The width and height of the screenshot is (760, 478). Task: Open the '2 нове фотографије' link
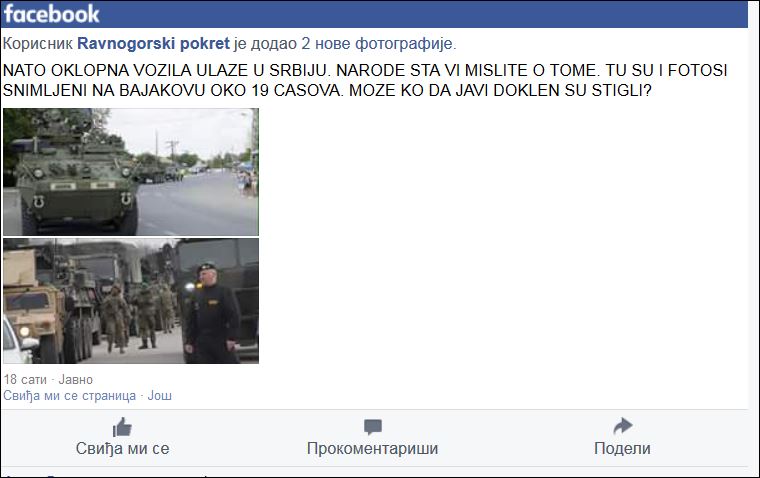377,44
